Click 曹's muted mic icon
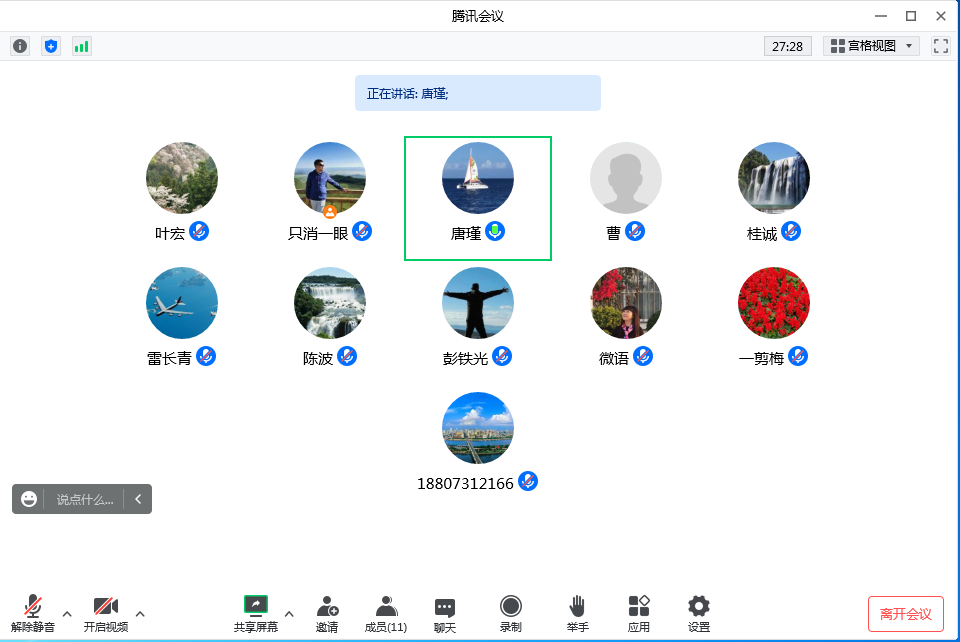Viewport: 960px width, 642px height. pos(635,231)
